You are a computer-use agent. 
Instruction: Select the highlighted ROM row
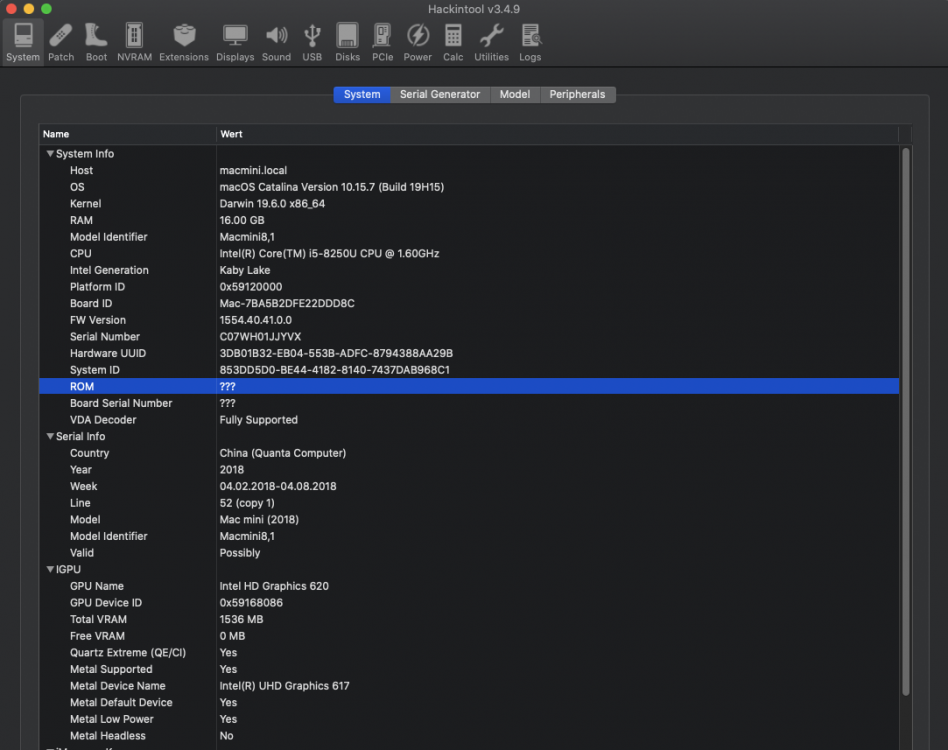[469, 386]
